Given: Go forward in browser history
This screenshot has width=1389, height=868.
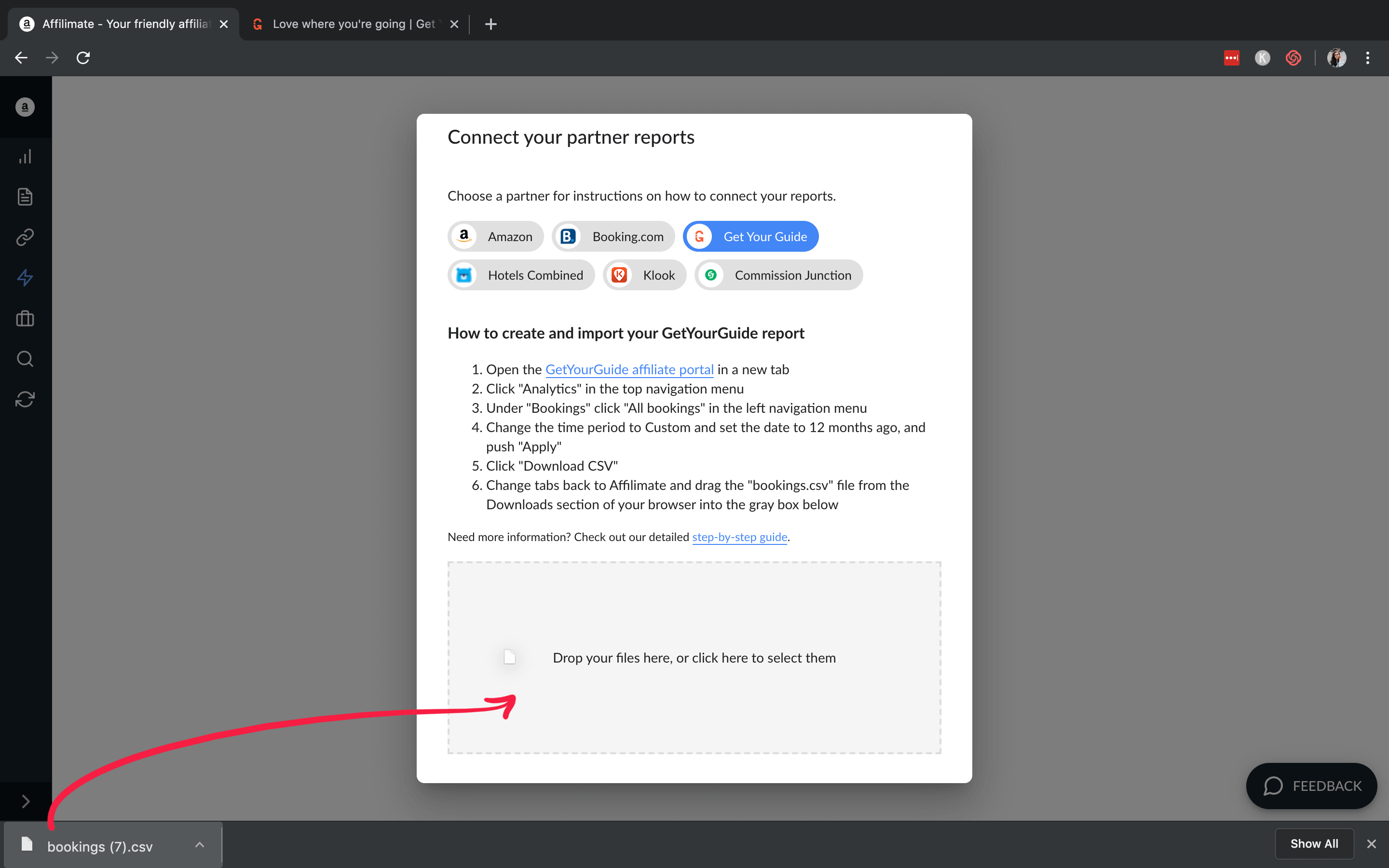Looking at the screenshot, I should point(52,57).
